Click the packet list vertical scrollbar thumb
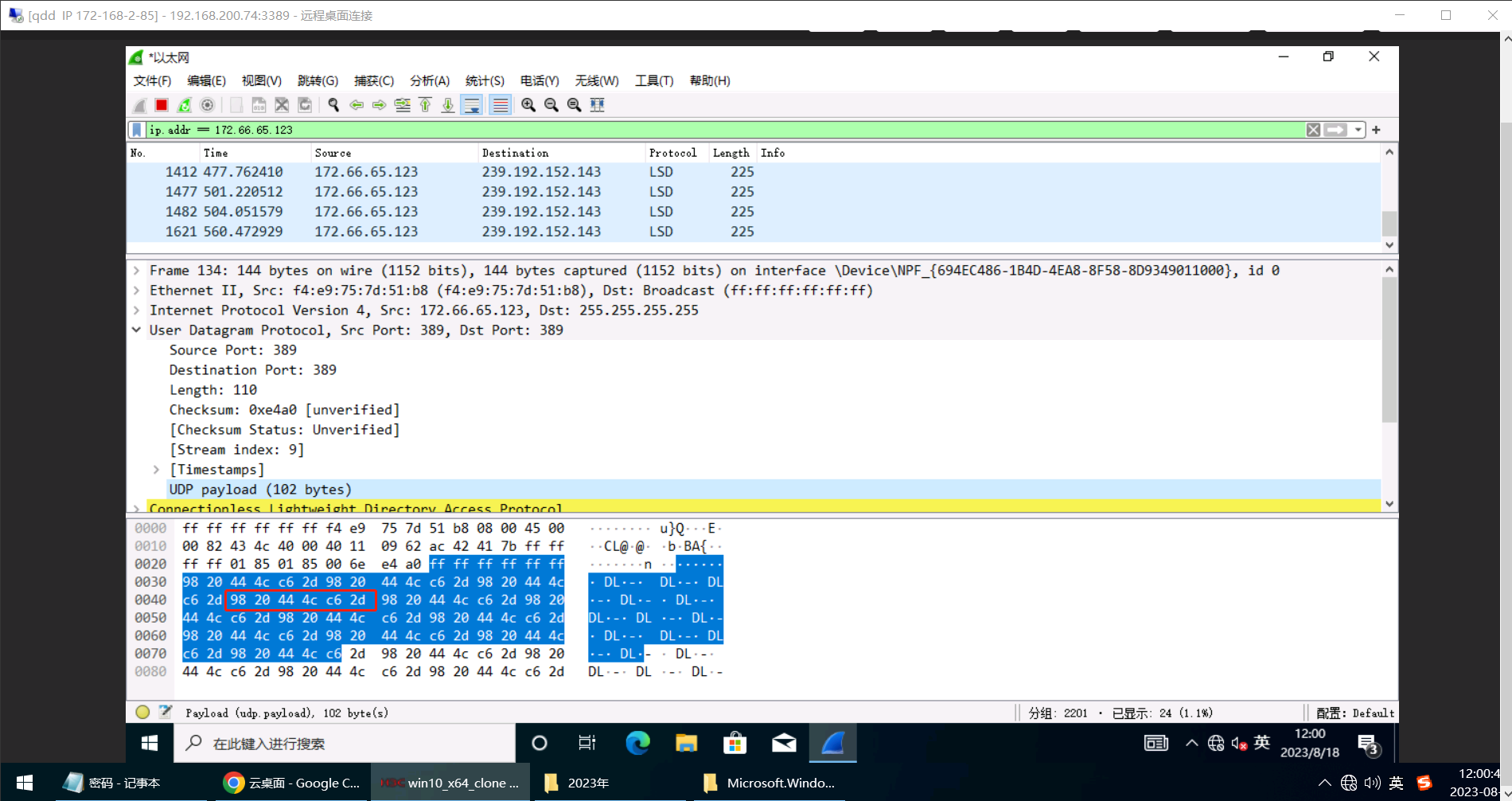This screenshot has height=801, width=1512. pyautogui.click(x=1389, y=223)
